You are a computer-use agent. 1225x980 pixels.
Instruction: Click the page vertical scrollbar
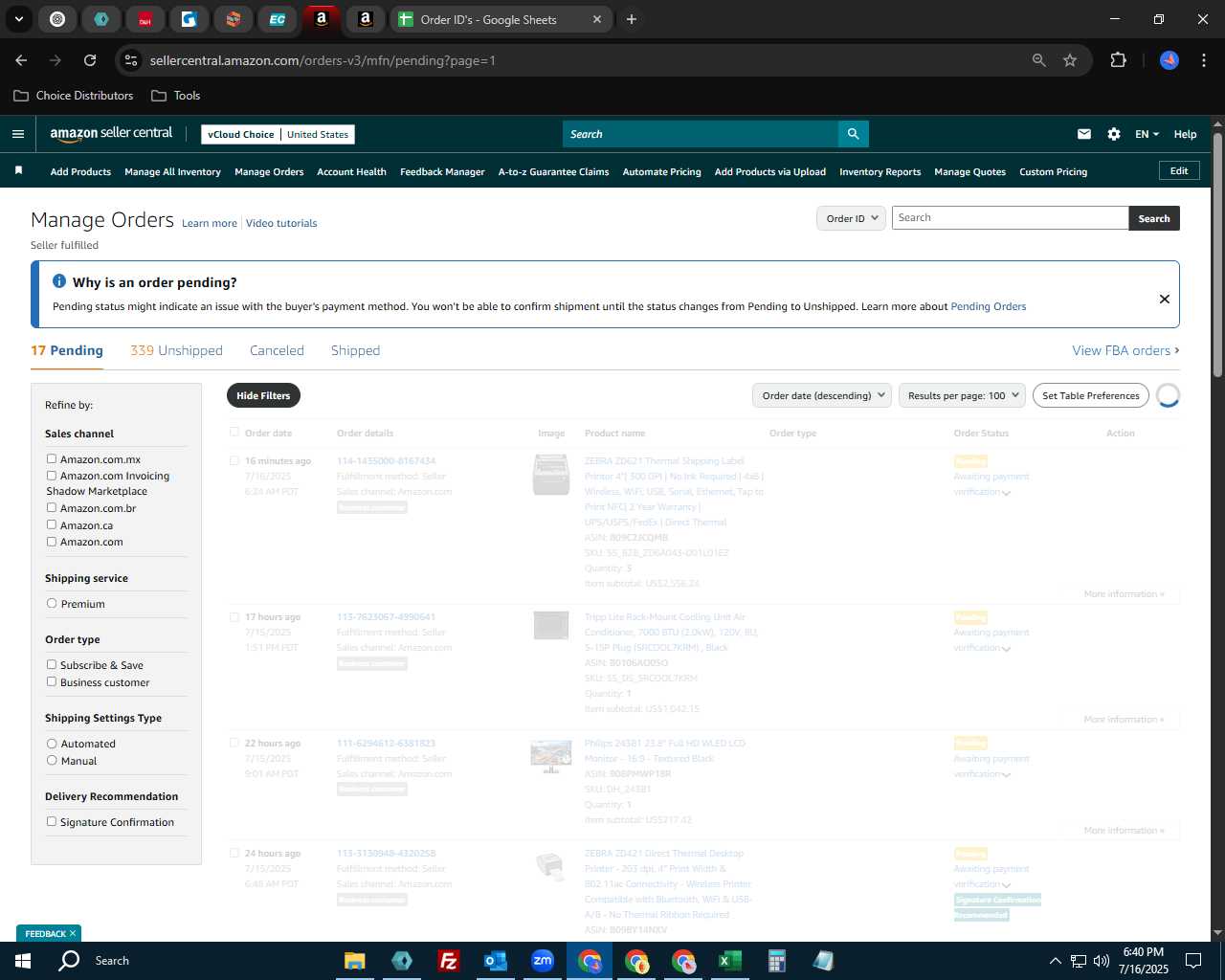[x=1217, y=255]
